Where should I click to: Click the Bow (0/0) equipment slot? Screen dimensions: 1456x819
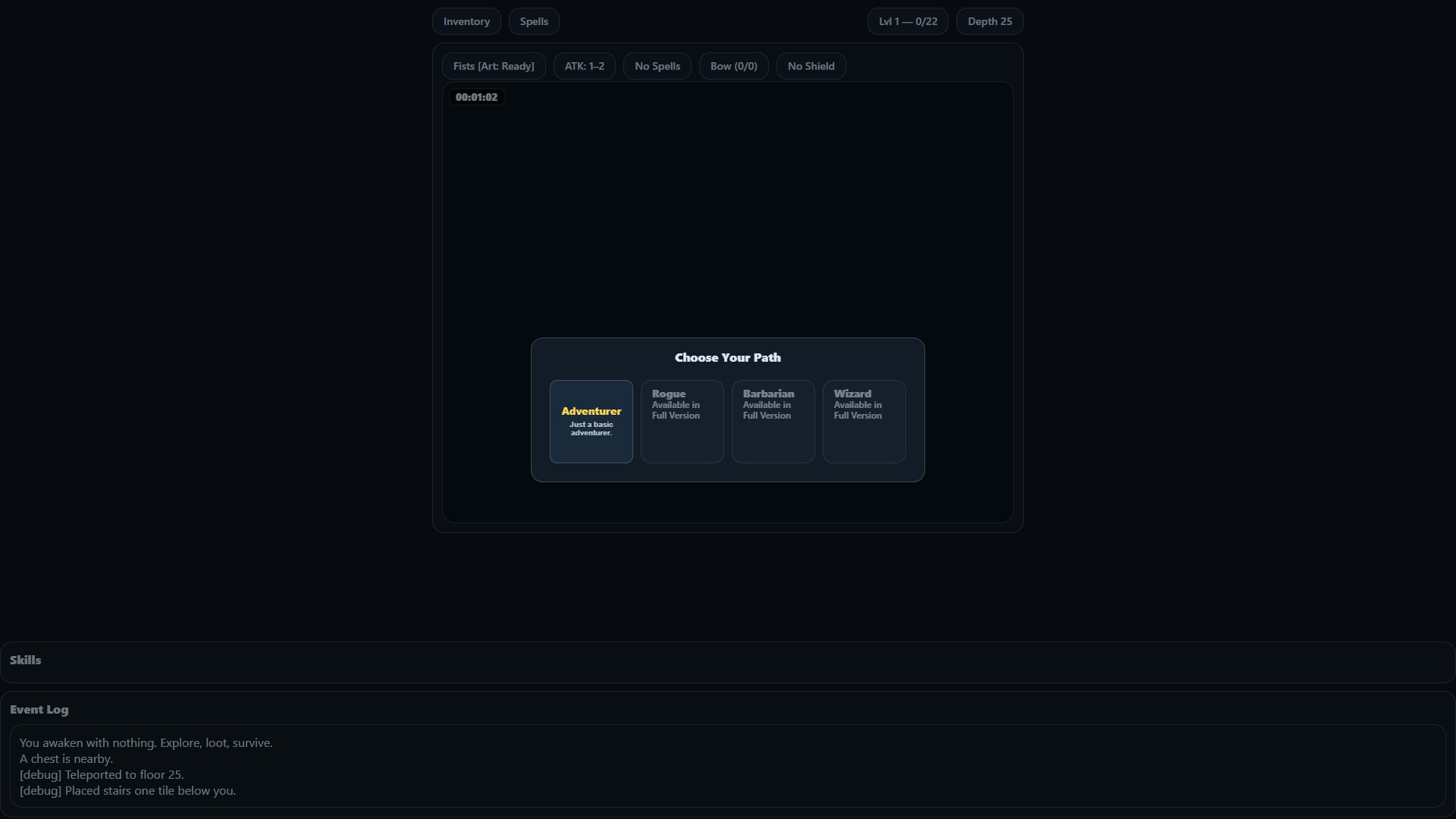point(733,66)
